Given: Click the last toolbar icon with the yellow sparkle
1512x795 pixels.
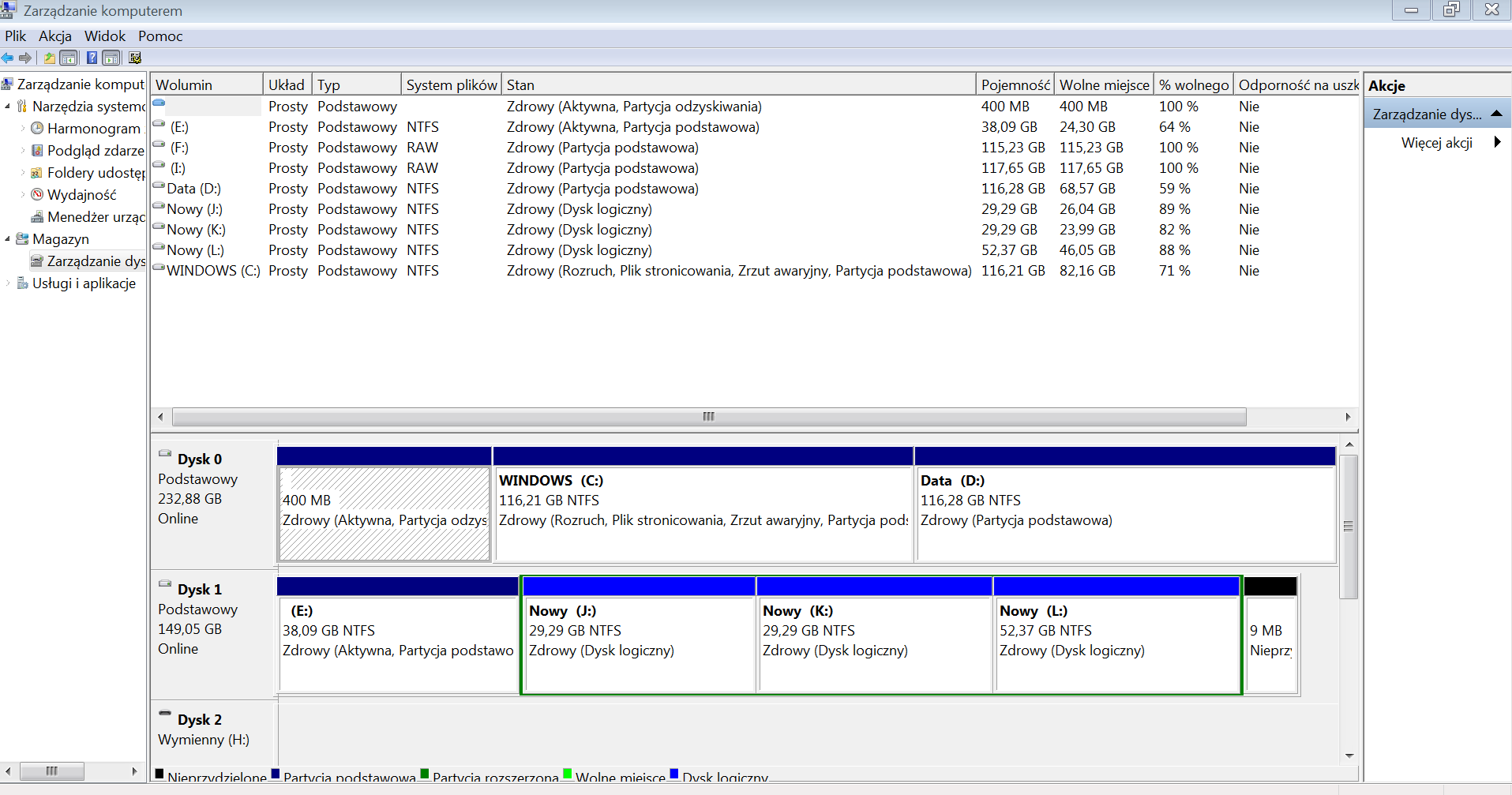Looking at the screenshot, I should 135,58.
